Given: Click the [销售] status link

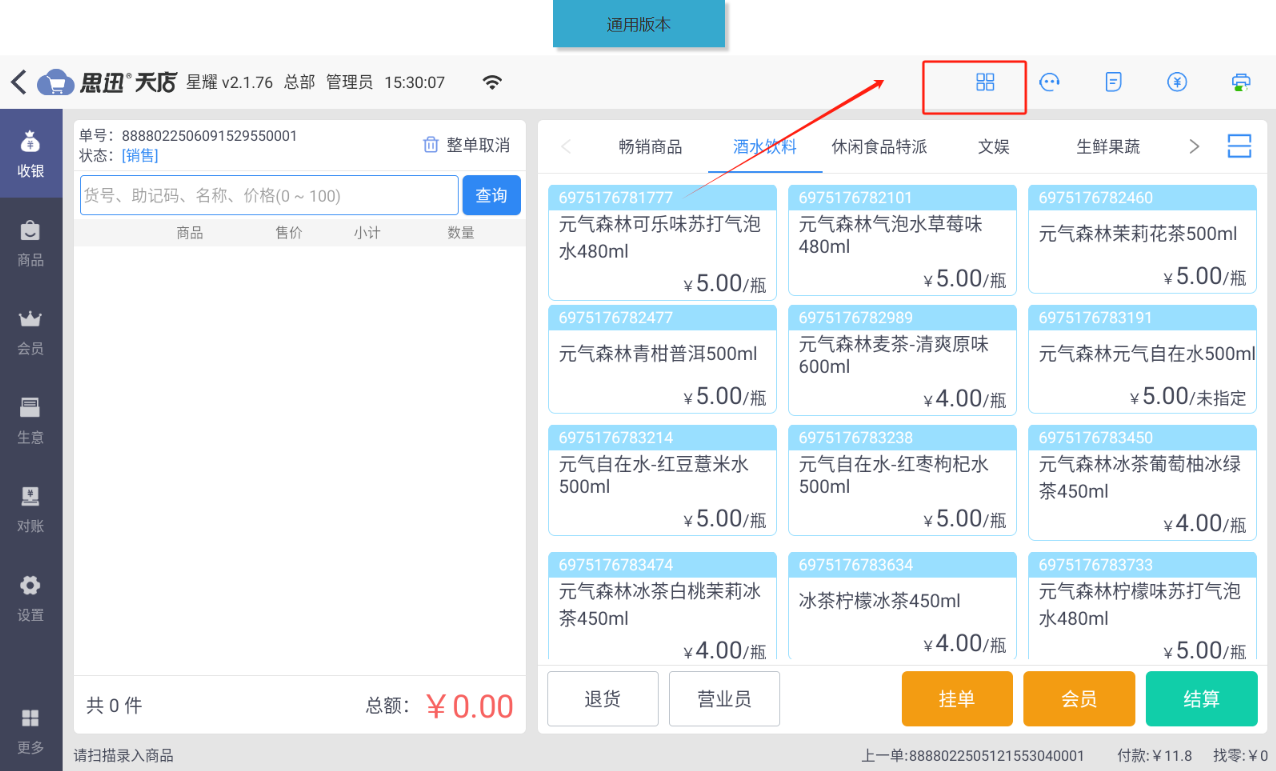Looking at the screenshot, I should coord(140,155).
